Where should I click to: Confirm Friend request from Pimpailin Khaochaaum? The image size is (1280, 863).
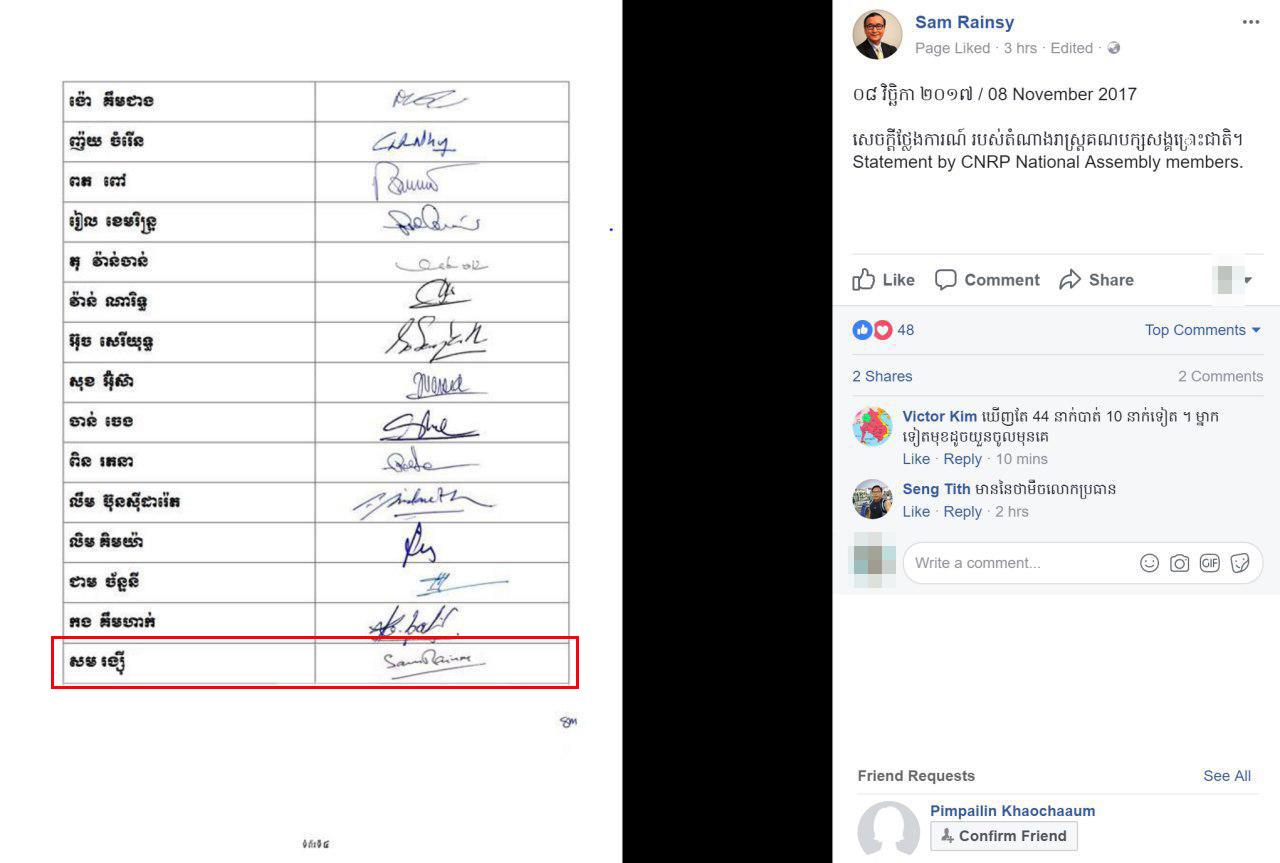click(x=1004, y=836)
